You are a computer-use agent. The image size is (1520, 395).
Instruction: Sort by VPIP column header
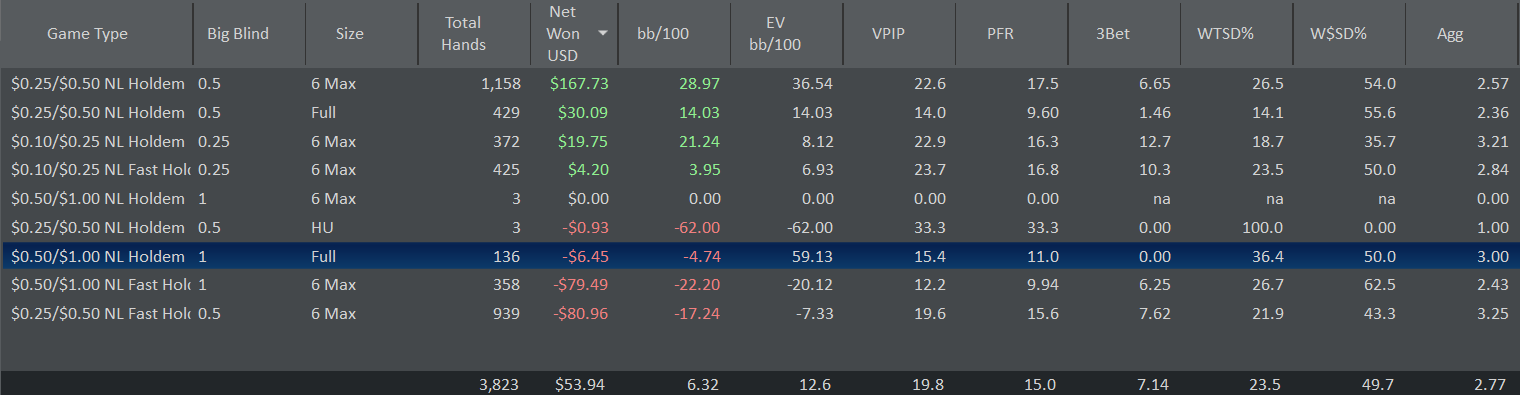coord(900,34)
